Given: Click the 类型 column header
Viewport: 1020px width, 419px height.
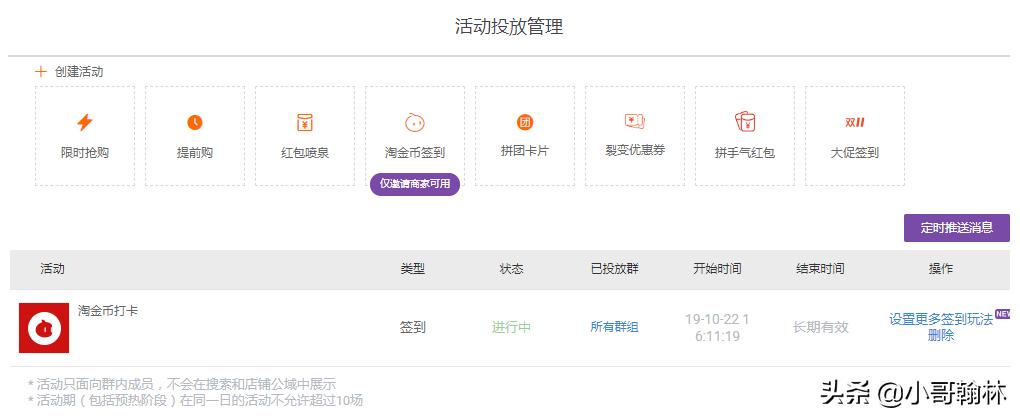Looking at the screenshot, I should click(412, 269).
